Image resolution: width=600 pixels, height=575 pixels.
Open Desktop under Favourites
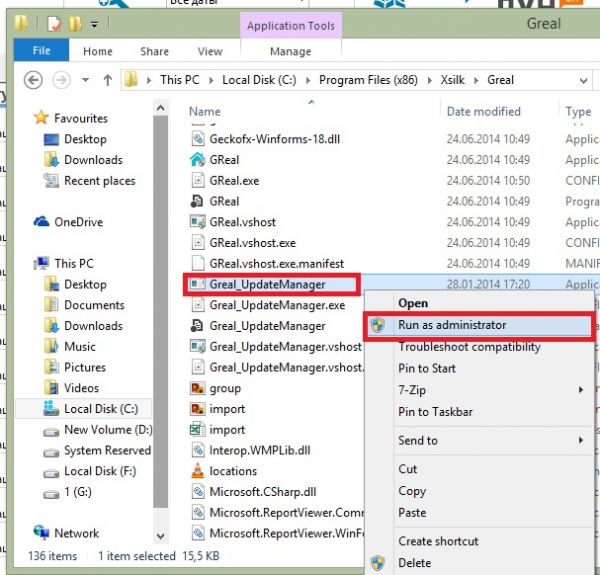pos(85,139)
